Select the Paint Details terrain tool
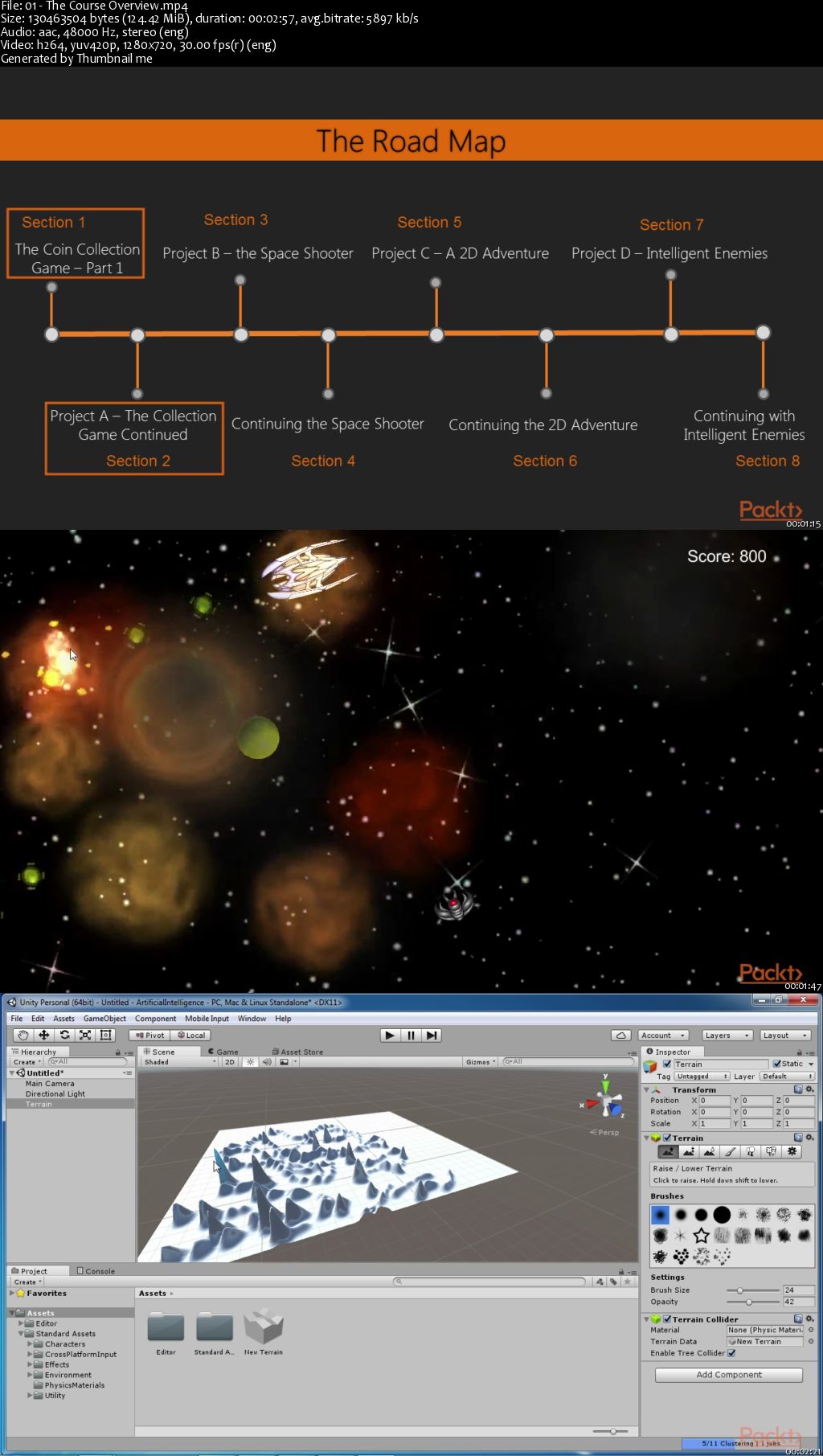 771,1151
